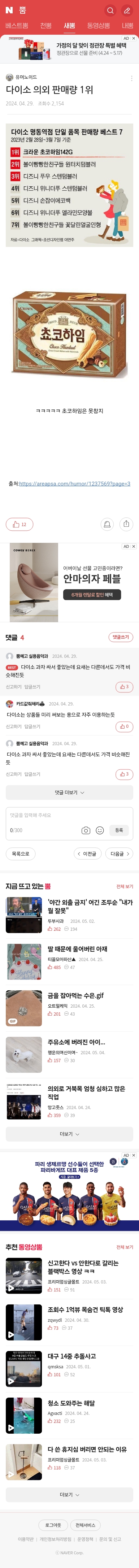Tap the pencil write-post icon in header

tap(127, 10)
